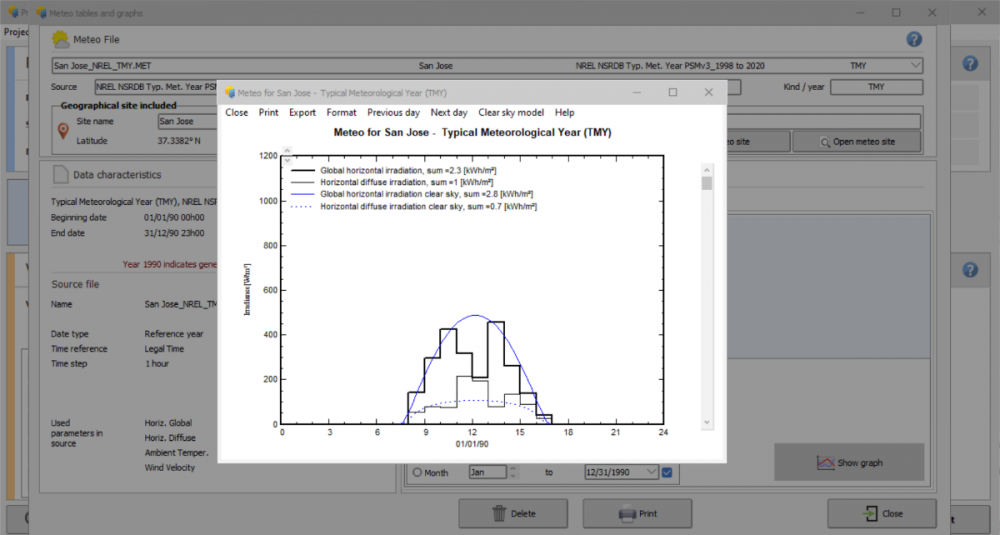Image resolution: width=1000 pixels, height=535 pixels.
Task: Maximize the Meteo for San Jose window
Action: [673, 92]
